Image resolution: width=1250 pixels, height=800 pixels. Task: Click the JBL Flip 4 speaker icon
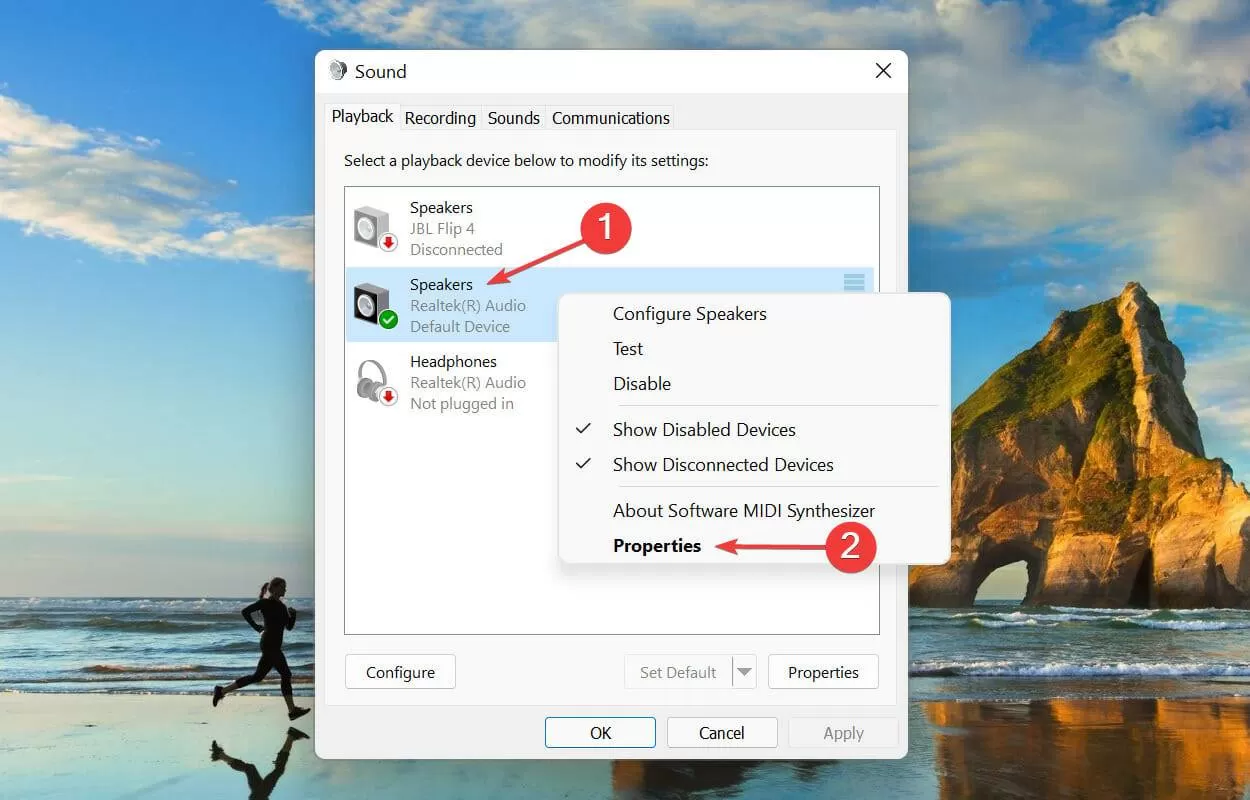375,228
